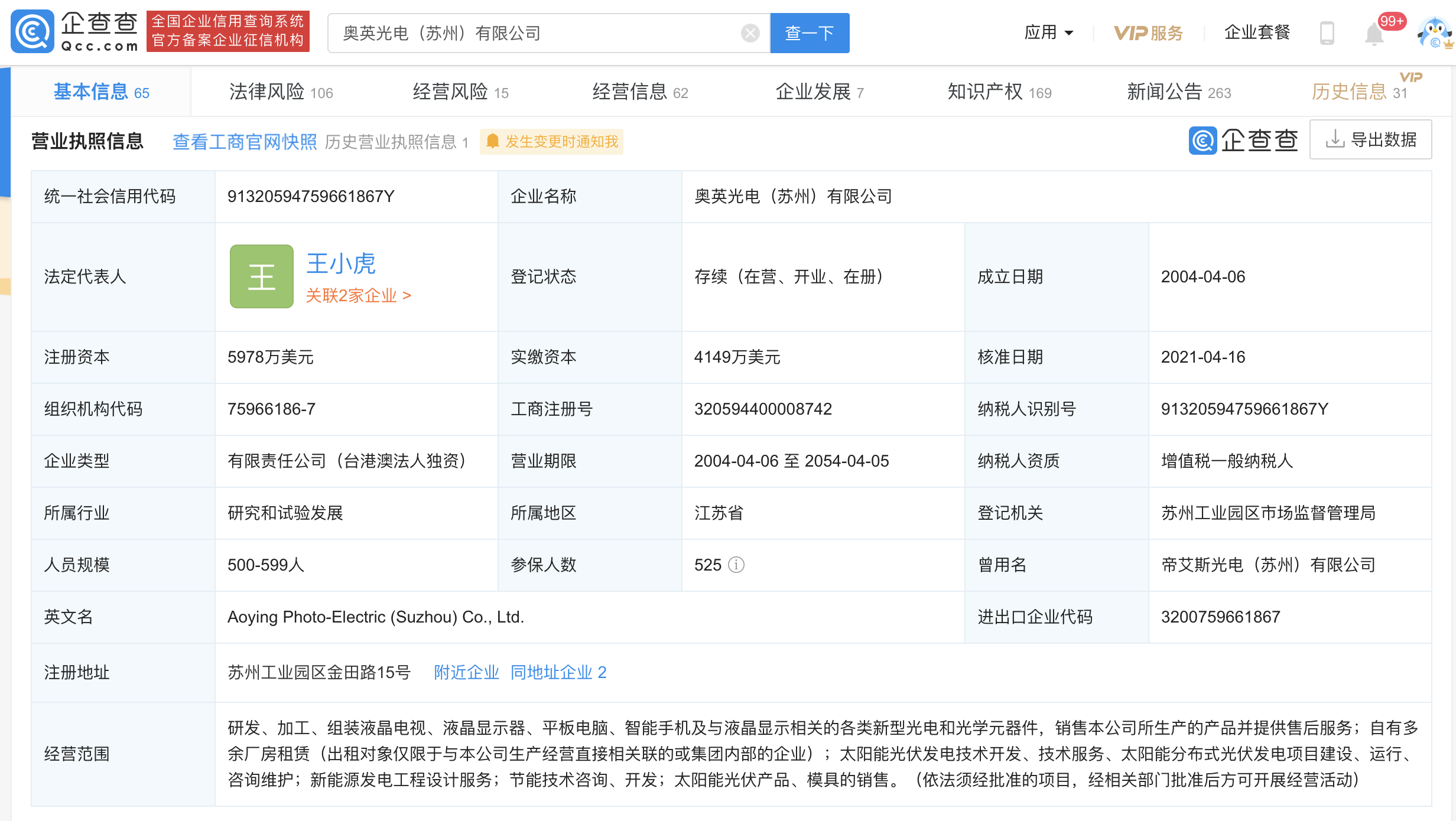The width and height of the screenshot is (1456, 821).
Task: Select credit code 91320594759661867Y in first row
Action: pyautogui.click(x=311, y=197)
